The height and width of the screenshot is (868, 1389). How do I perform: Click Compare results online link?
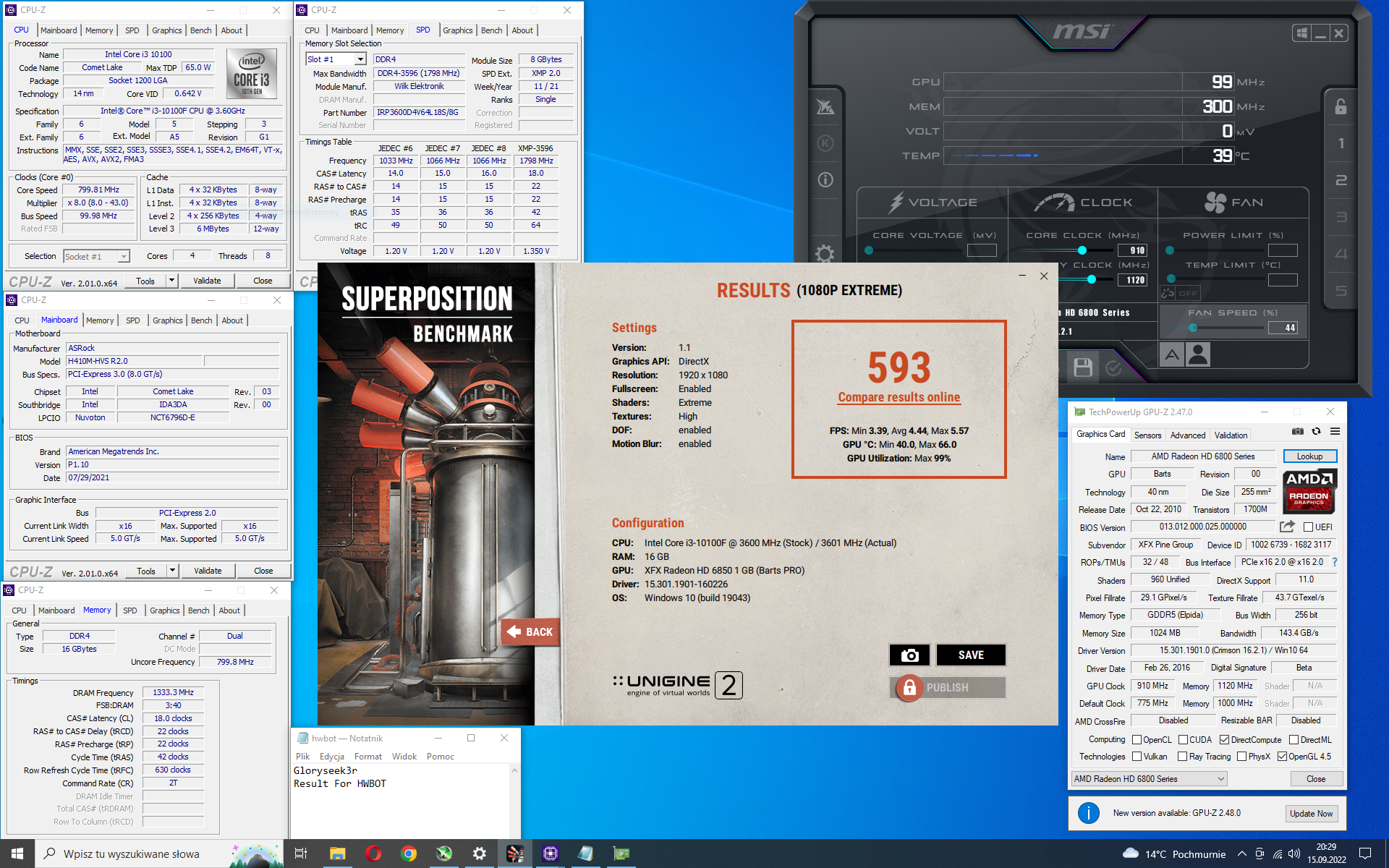point(899,397)
